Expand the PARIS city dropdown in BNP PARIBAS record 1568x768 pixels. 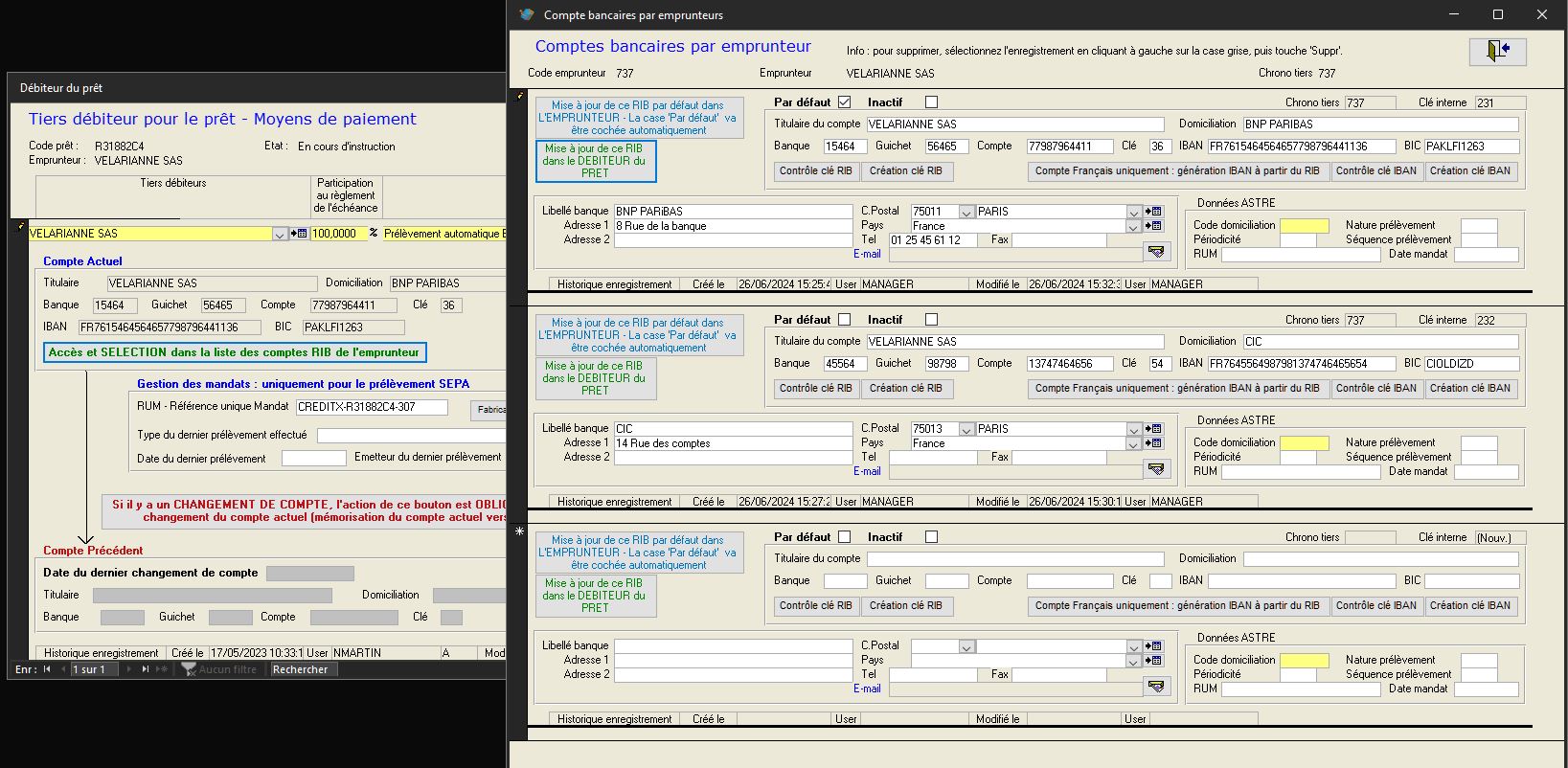coord(1134,212)
